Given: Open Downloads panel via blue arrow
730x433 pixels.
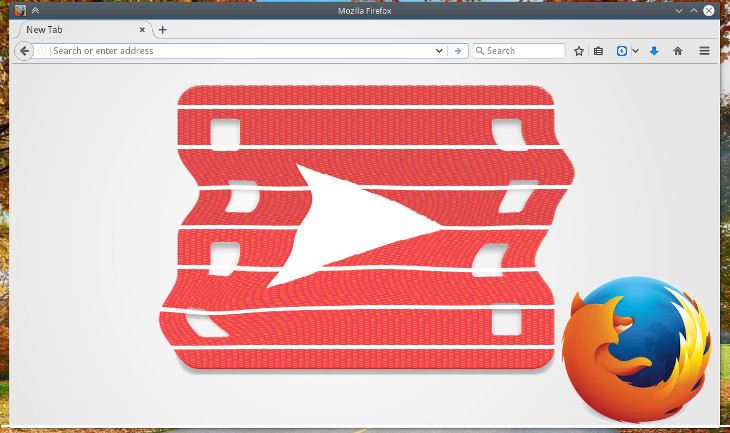Looking at the screenshot, I should pos(654,51).
